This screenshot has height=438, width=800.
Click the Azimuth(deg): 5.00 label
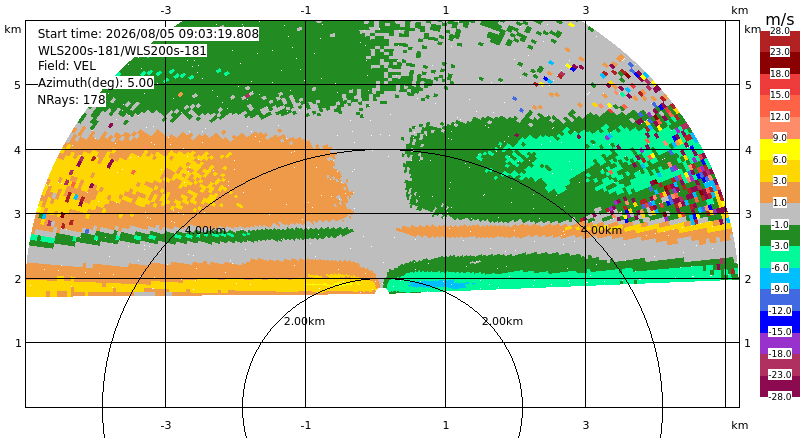click(95, 83)
